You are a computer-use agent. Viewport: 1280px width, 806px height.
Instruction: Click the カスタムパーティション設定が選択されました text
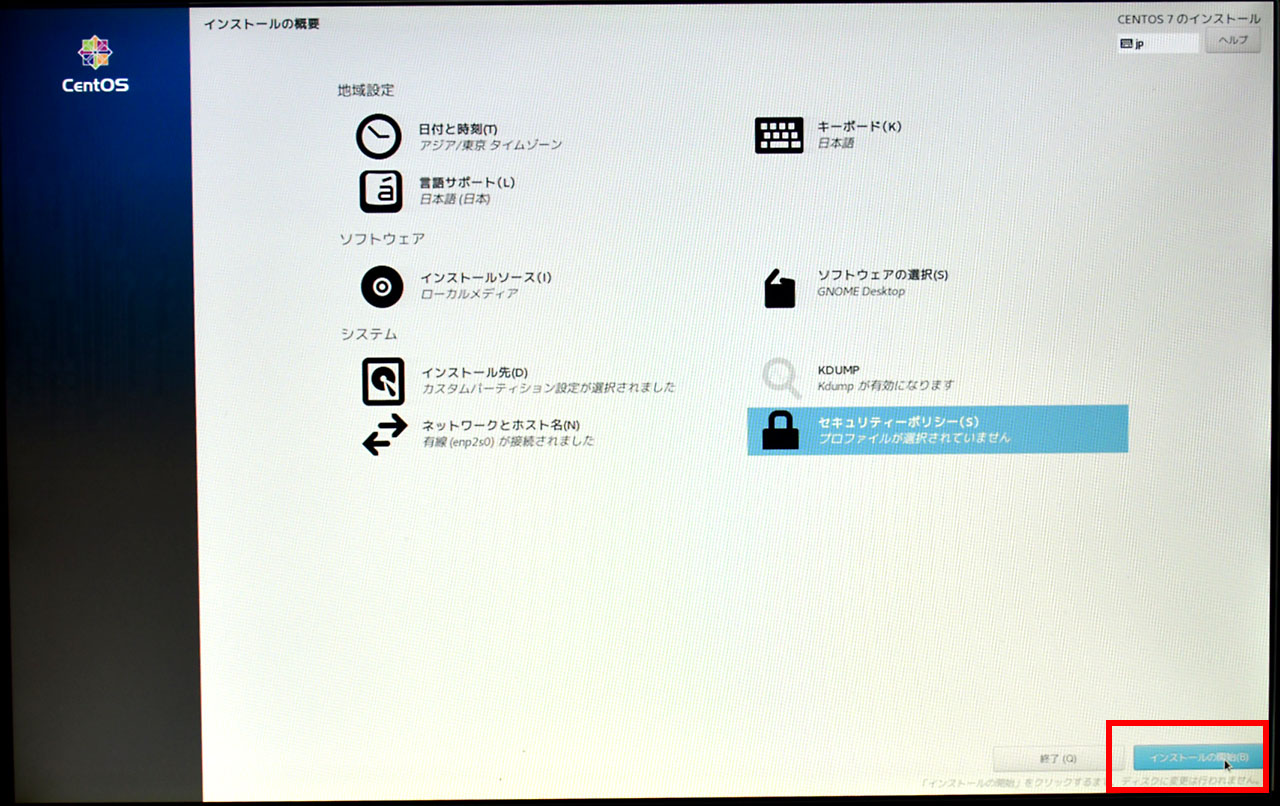[x=548, y=388]
